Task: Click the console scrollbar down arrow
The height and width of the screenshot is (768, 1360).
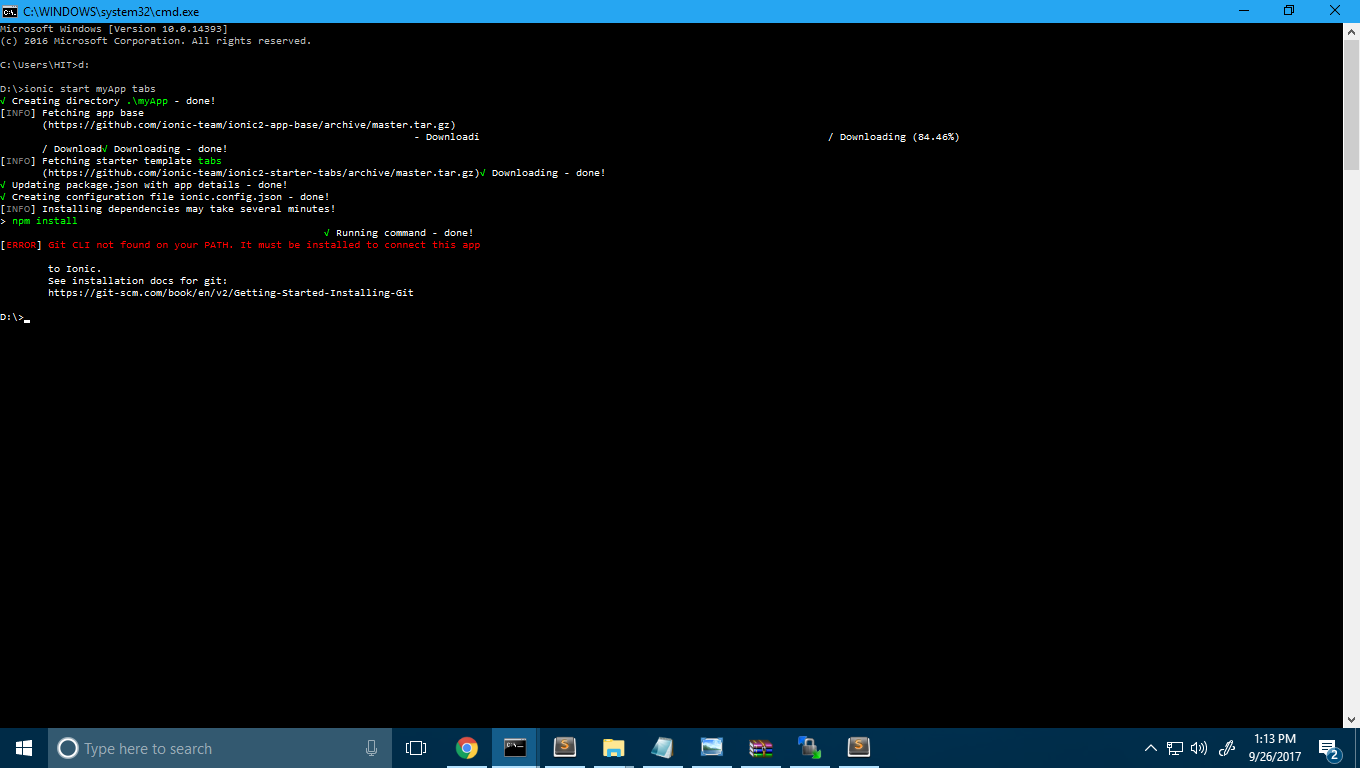Action: 1351,718
